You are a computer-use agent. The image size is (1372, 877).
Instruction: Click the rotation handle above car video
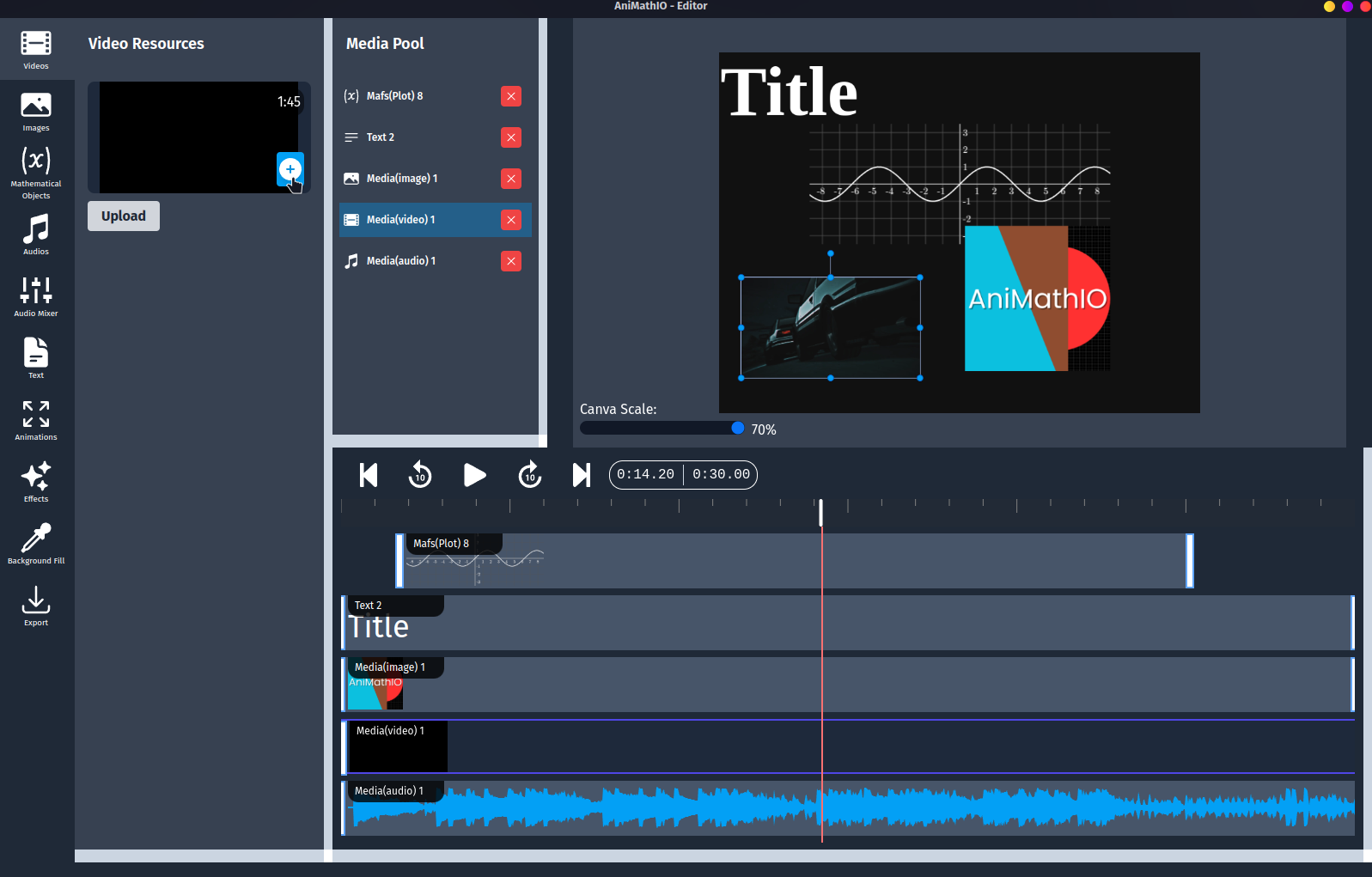[x=831, y=253]
